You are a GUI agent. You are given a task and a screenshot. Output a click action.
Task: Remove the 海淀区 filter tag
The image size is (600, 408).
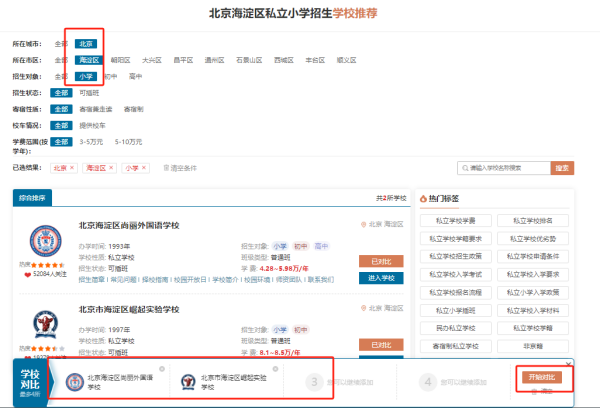110,169
